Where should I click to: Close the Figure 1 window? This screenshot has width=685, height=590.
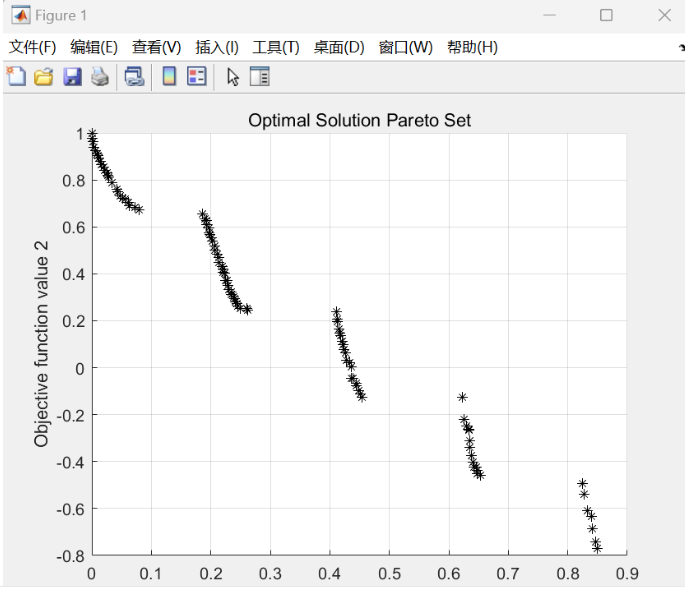pyautogui.click(x=664, y=15)
